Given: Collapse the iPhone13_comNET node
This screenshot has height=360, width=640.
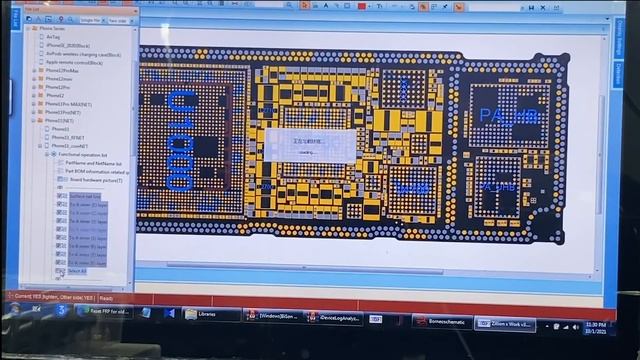Looking at the screenshot, I should [x=40, y=146].
